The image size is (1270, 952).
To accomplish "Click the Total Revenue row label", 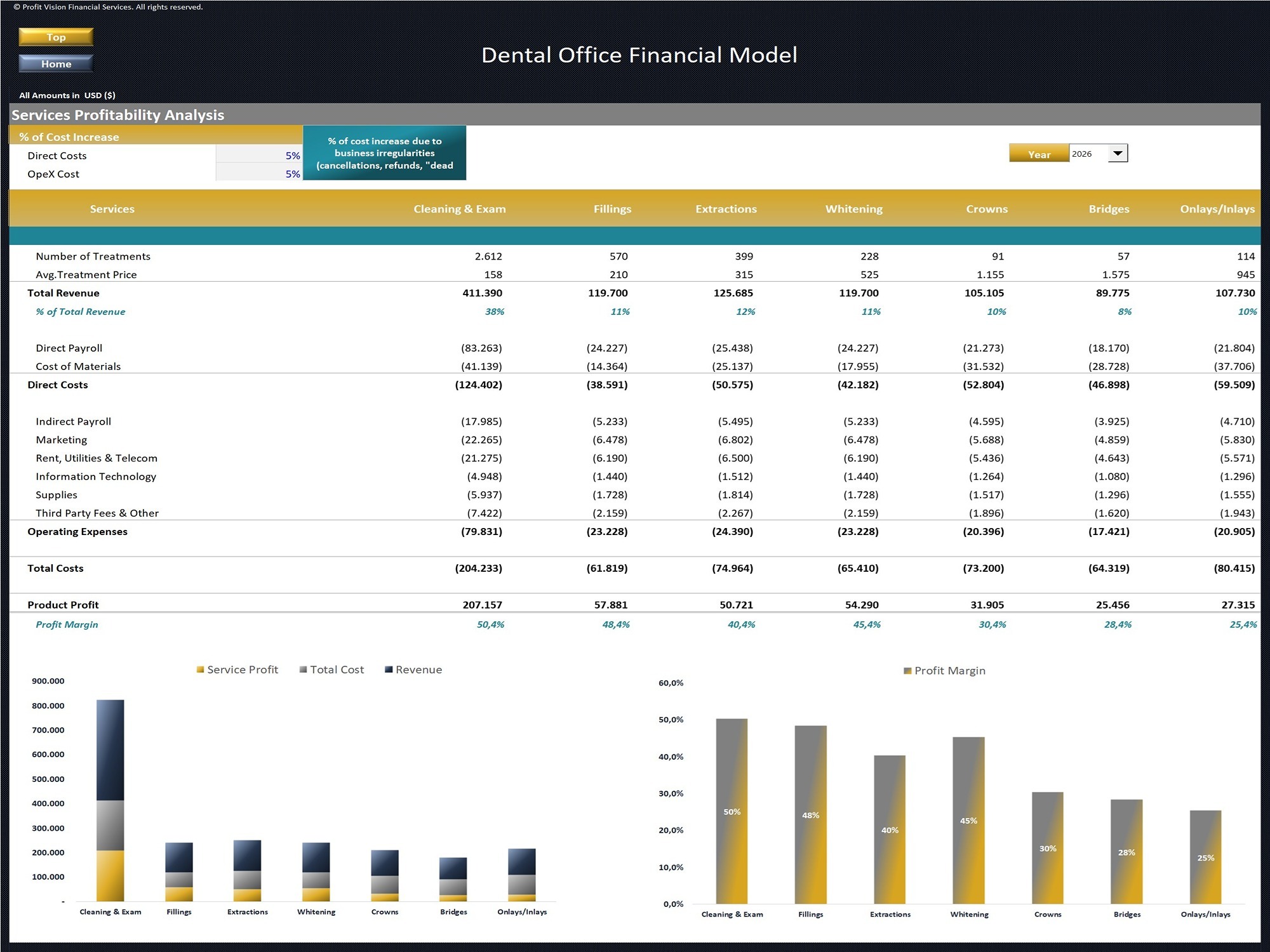I will click(x=63, y=293).
